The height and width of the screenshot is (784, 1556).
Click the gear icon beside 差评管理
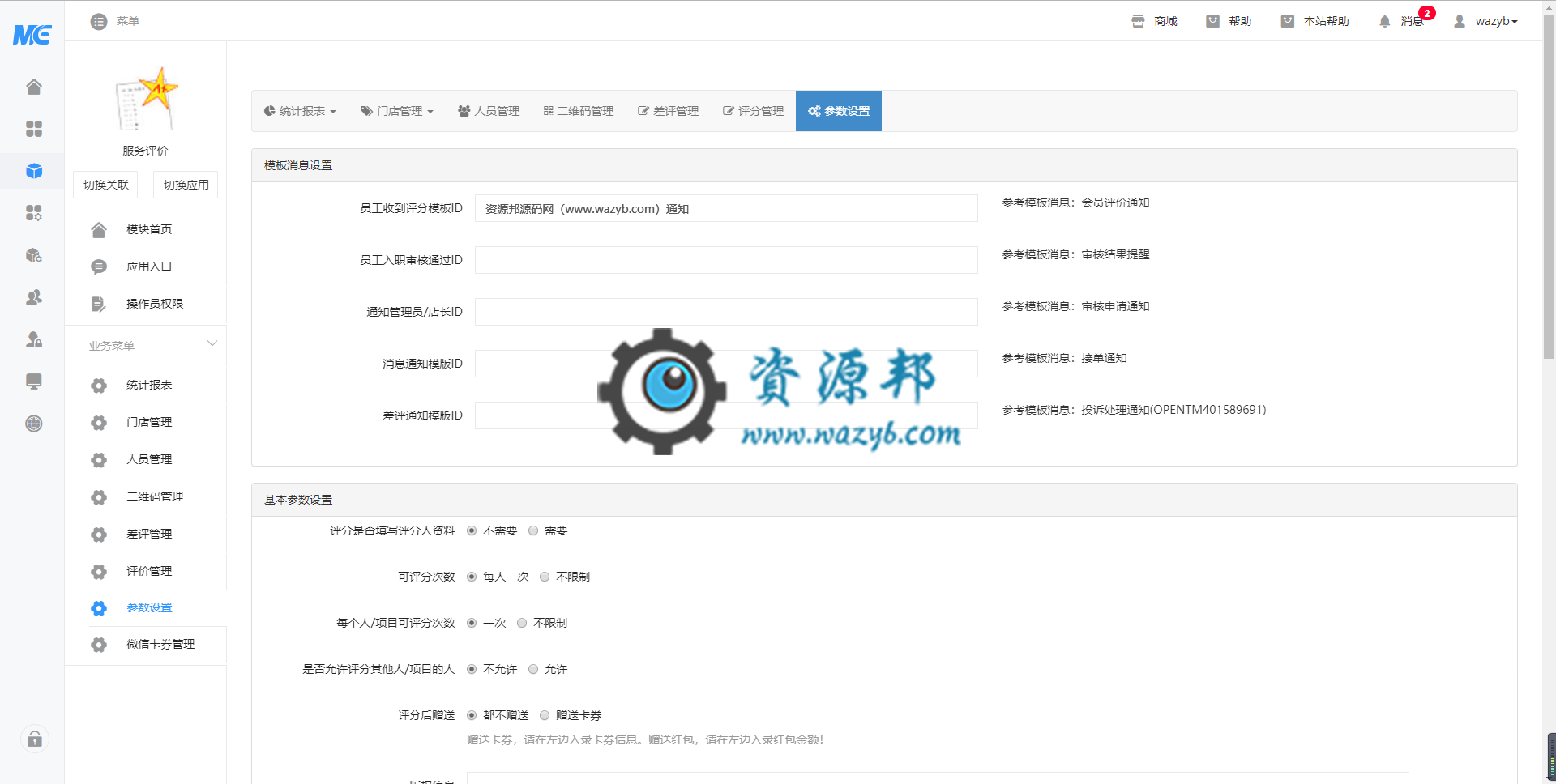point(99,535)
